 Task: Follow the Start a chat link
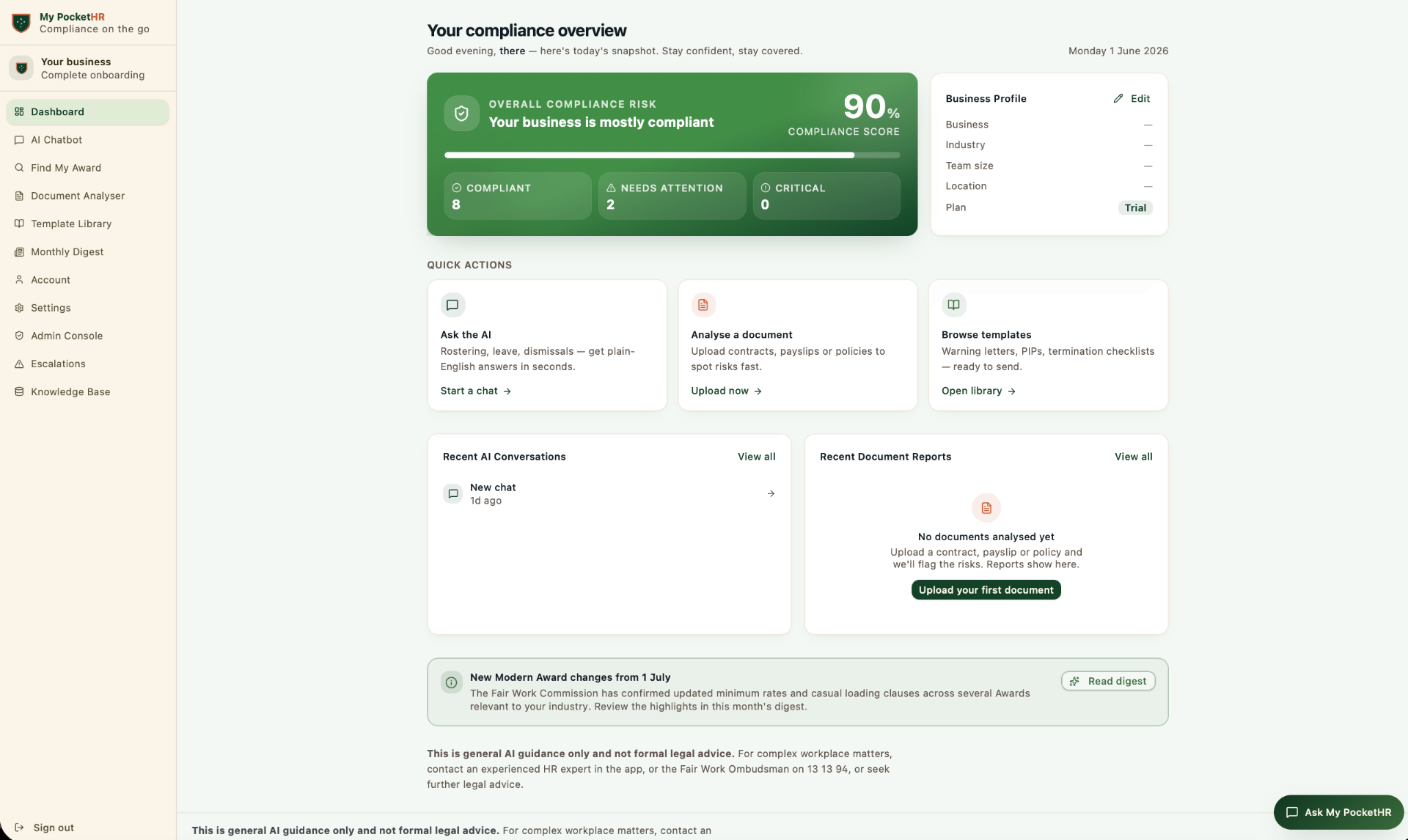pyautogui.click(x=476, y=391)
